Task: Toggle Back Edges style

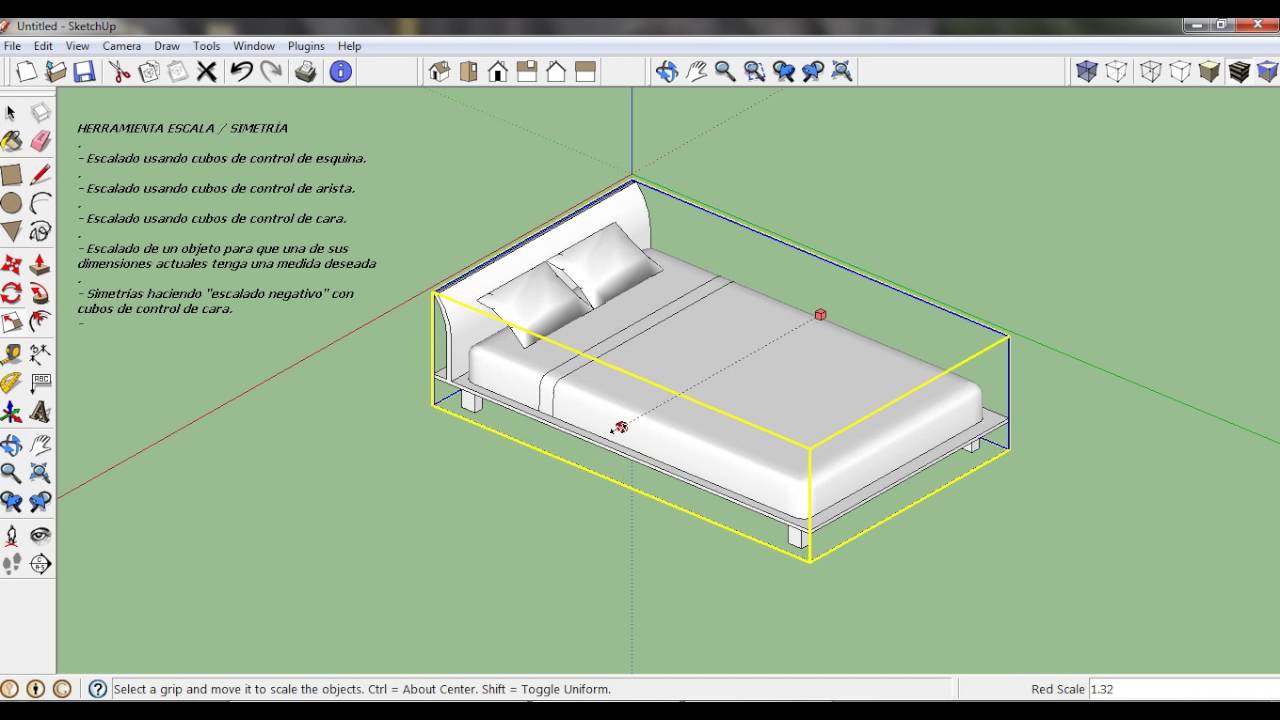Action: click(x=1116, y=71)
